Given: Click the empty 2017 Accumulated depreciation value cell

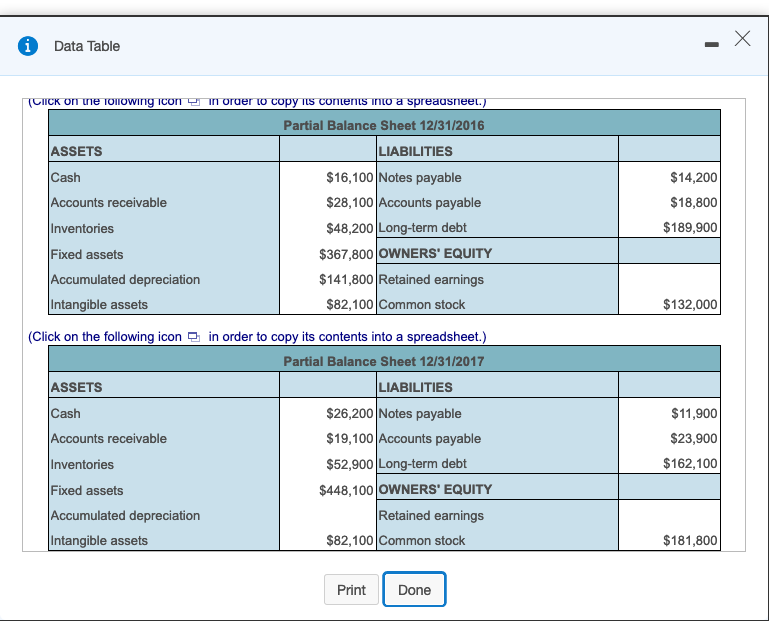Looking at the screenshot, I should (x=328, y=516).
